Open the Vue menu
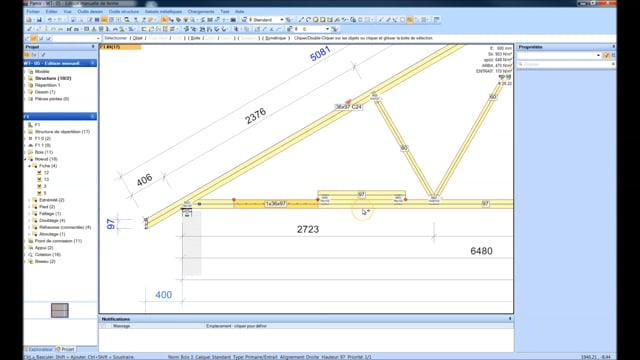The height and width of the screenshot is (360, 640). [x=67, y=11]
